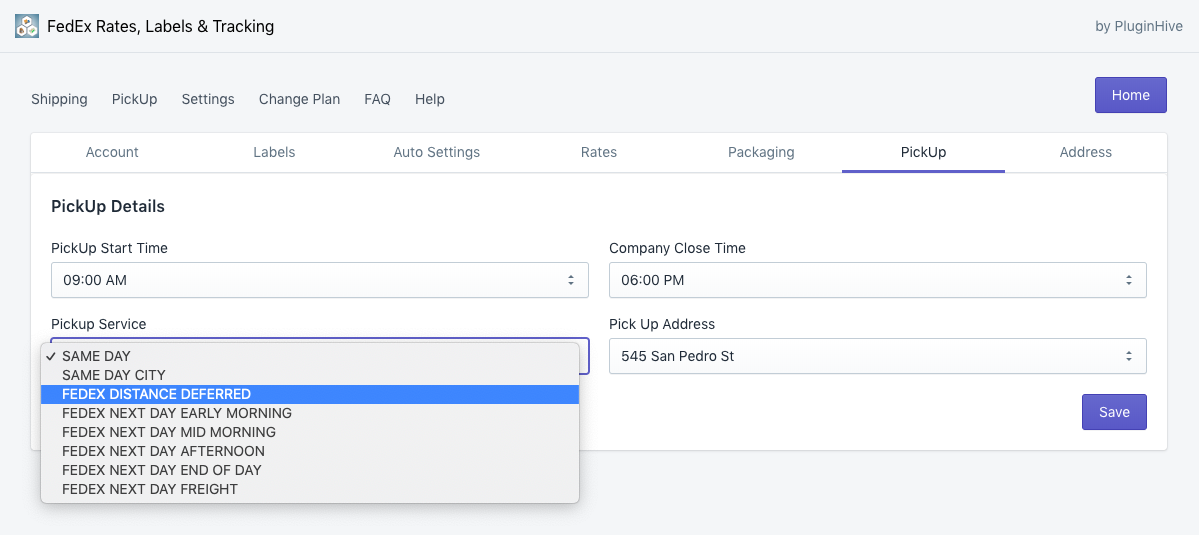Switch to the Account tab
This screenshot has height=535, width=1199.
pos(112,152)
